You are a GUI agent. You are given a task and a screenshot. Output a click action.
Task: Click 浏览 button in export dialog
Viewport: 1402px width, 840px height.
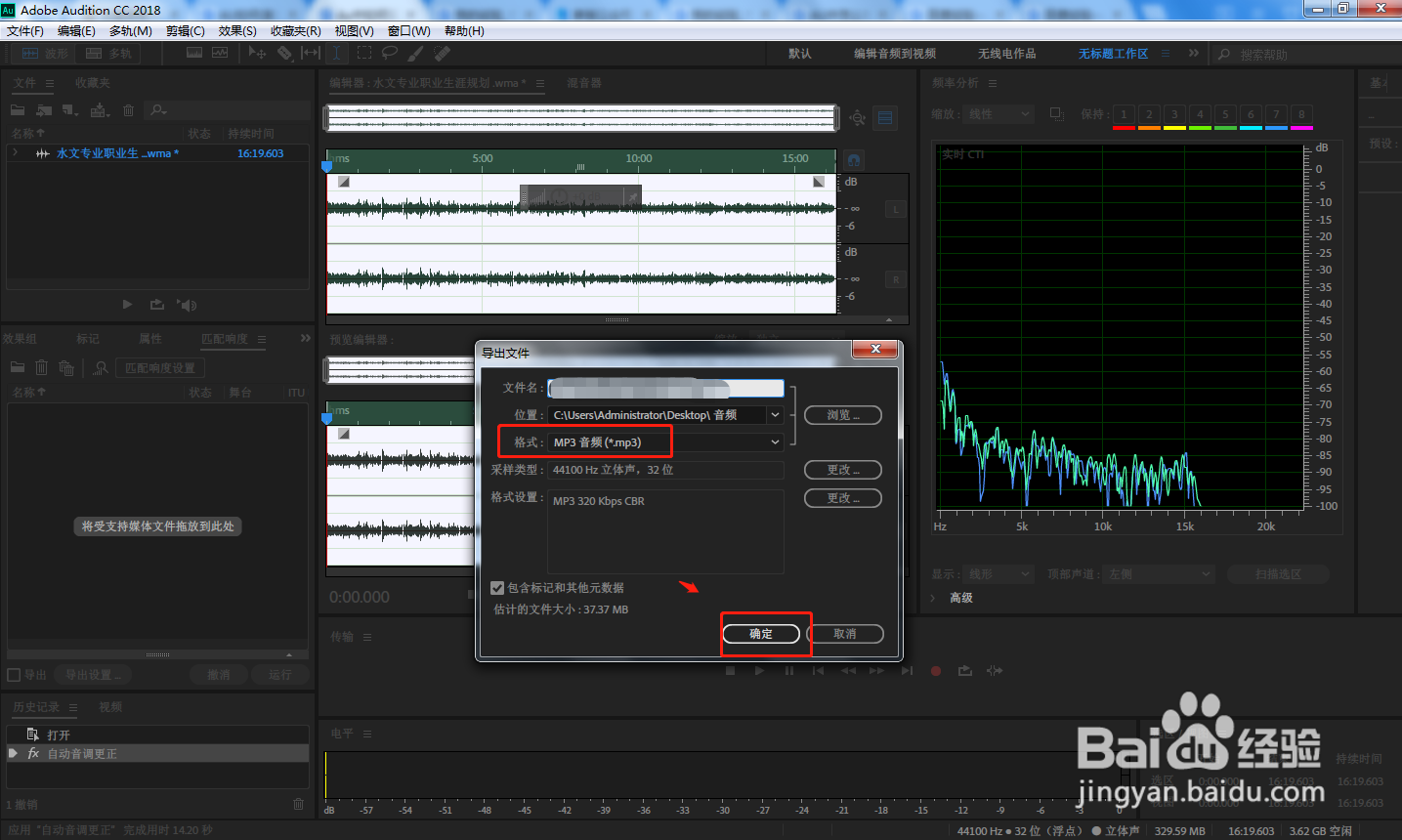tap(843, 415)
